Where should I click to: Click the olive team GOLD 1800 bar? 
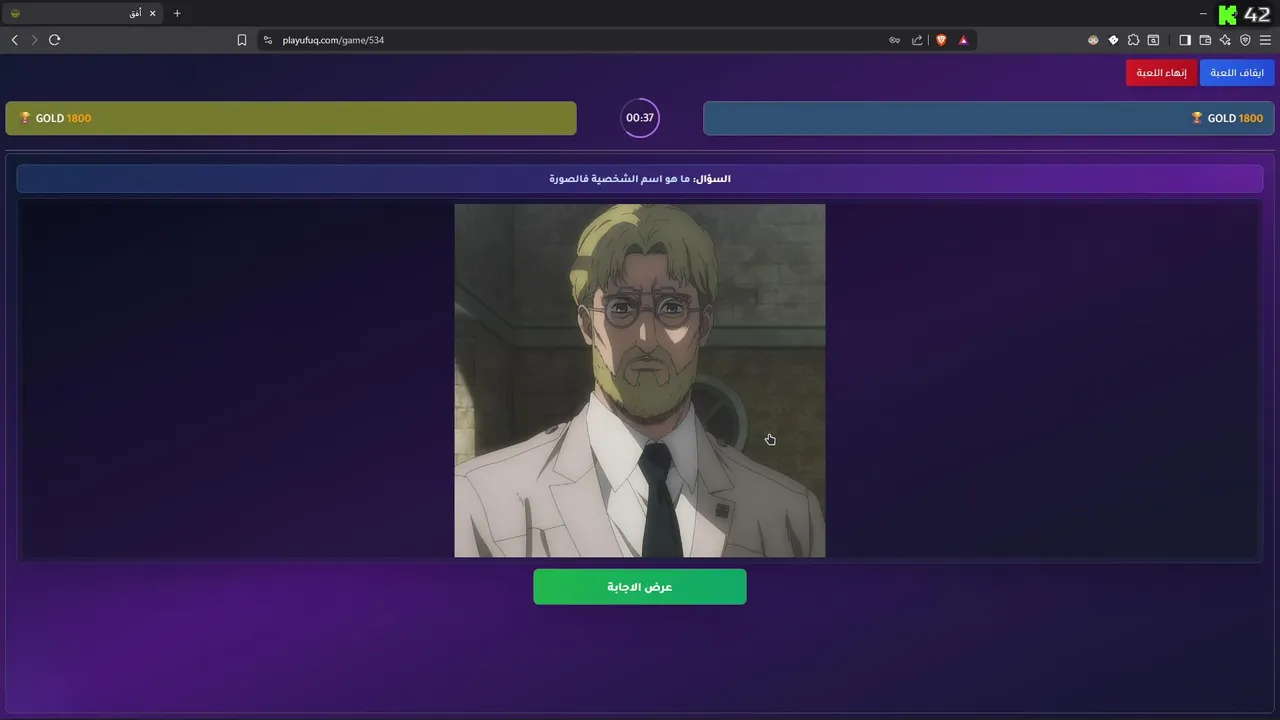coord(291,118)
